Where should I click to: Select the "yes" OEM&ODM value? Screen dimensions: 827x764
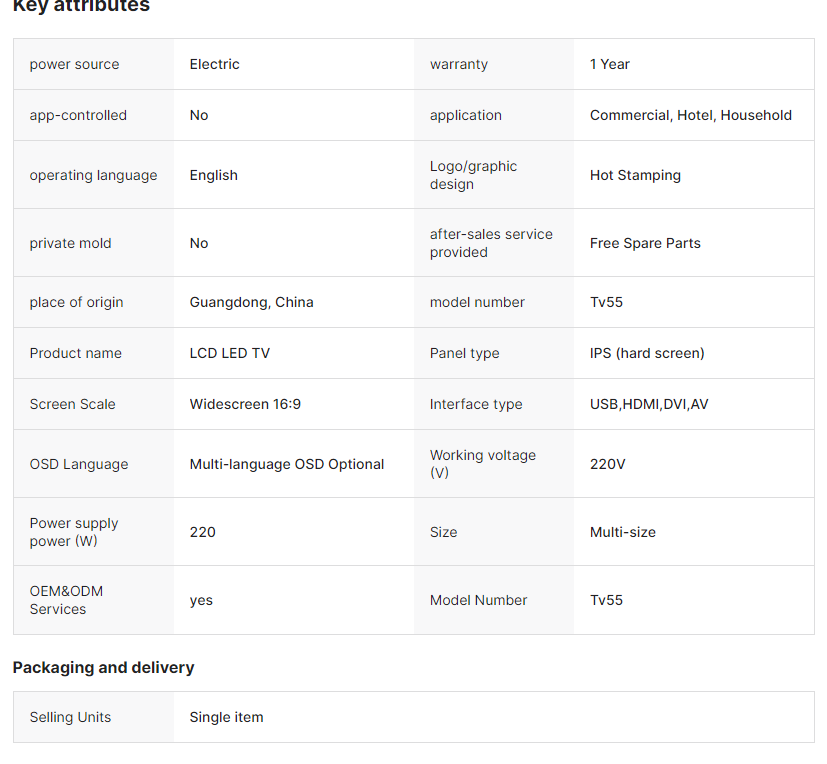coord(201,600)
